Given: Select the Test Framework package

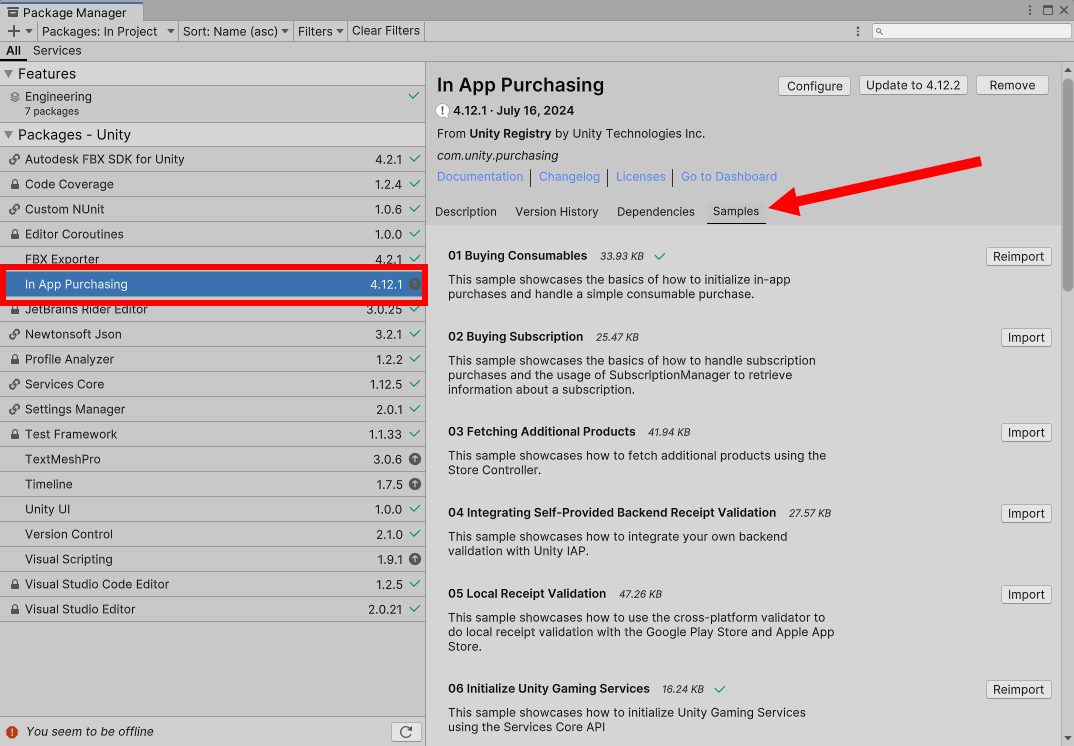Looking at the screenshot, I should (212, 434).
